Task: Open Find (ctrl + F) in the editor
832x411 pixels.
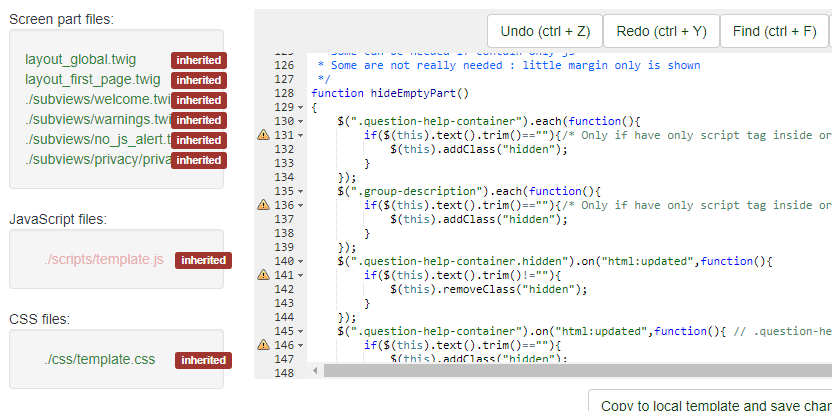Action: tap(773, 31)
